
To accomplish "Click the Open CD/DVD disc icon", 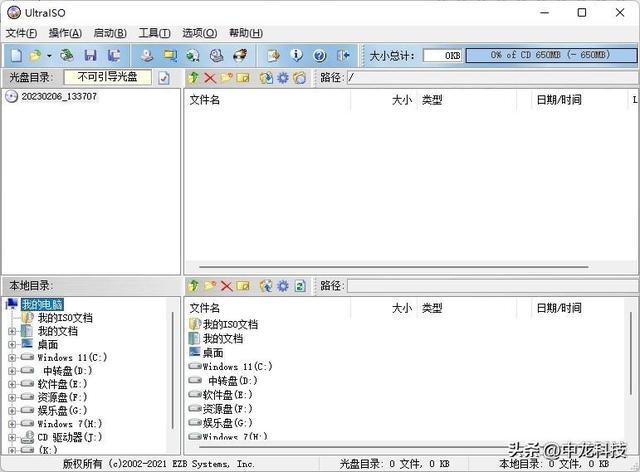I will tap(67, 55).
